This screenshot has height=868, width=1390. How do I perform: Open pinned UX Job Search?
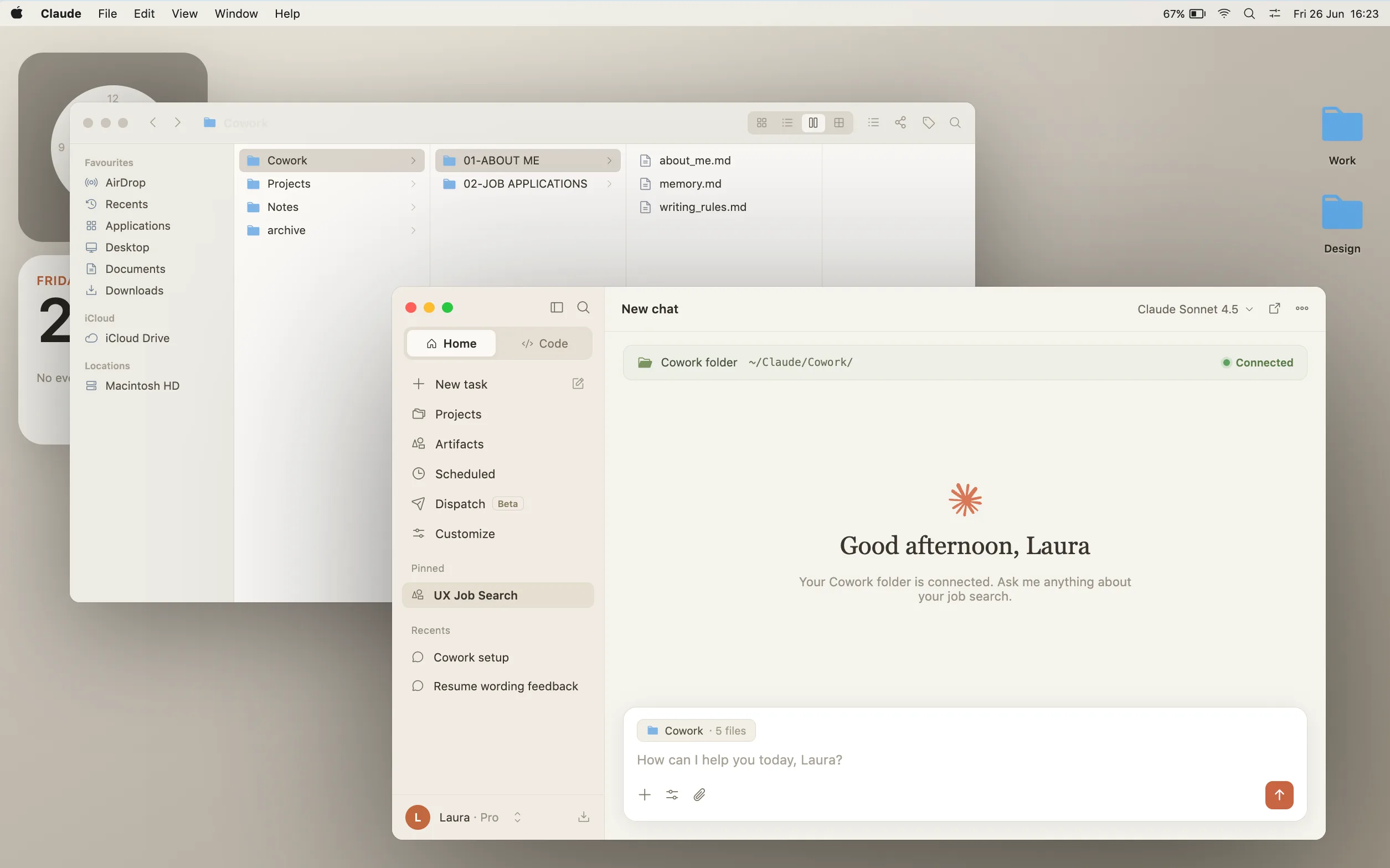point(498,595)
